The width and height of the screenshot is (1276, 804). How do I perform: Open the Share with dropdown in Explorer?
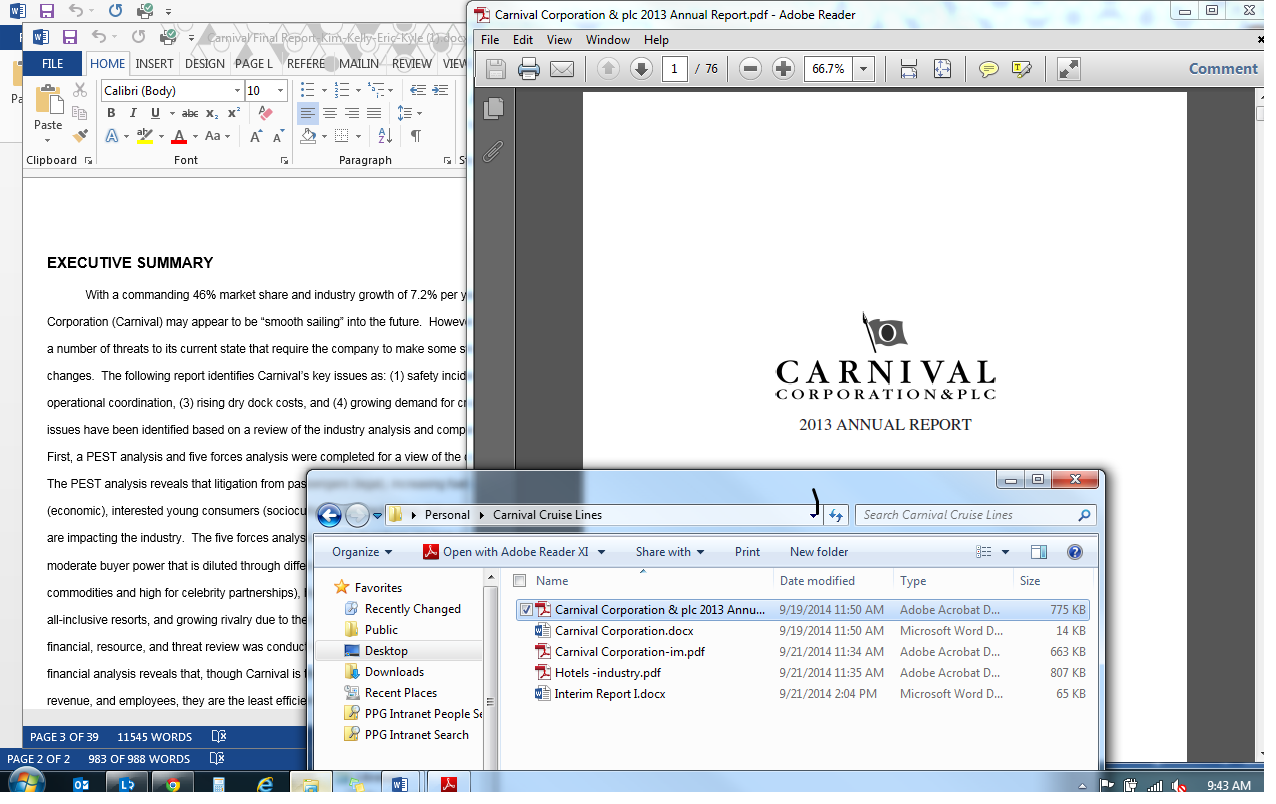670,552
